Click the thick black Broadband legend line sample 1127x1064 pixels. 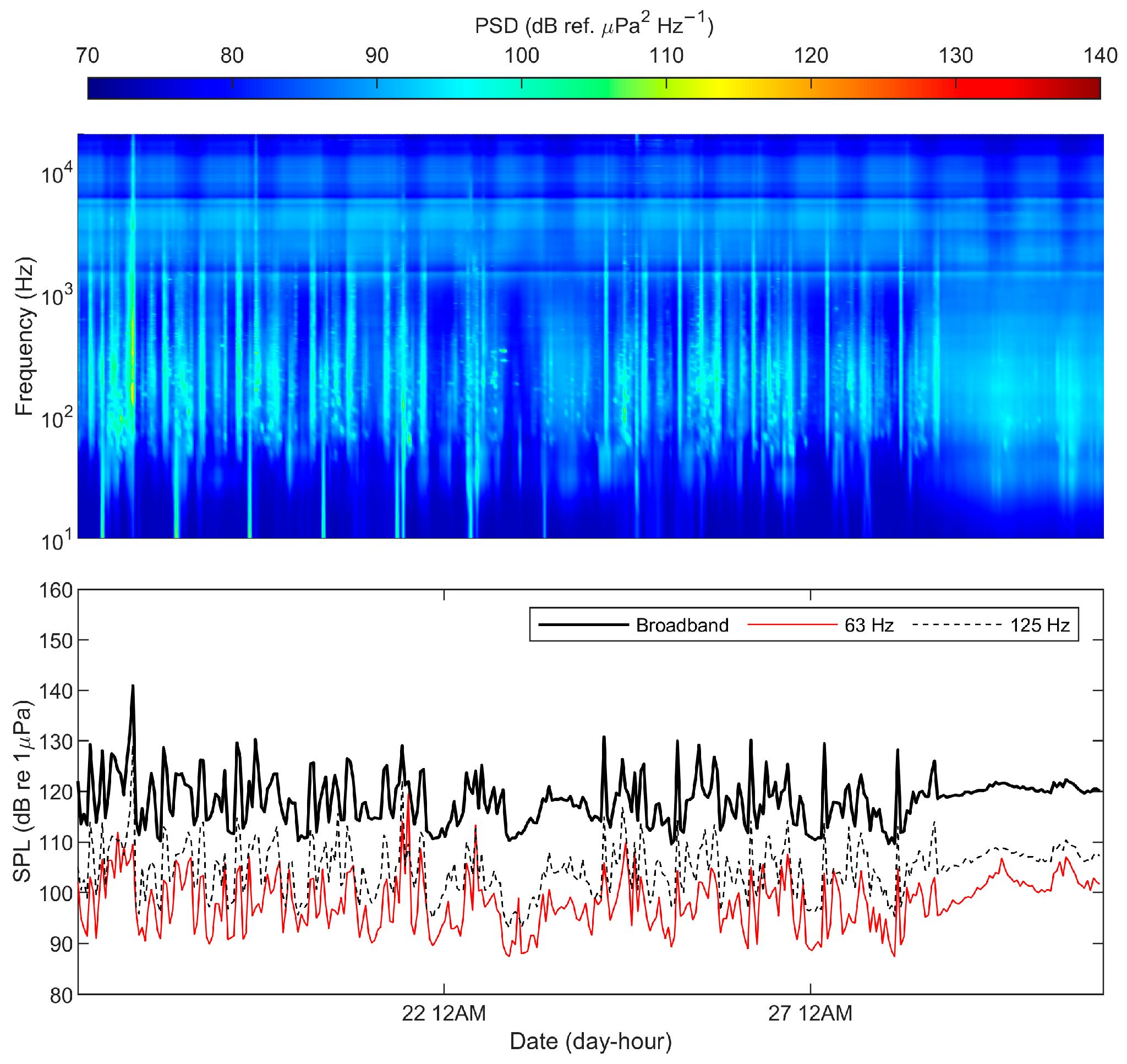click(x=583, y=625)
